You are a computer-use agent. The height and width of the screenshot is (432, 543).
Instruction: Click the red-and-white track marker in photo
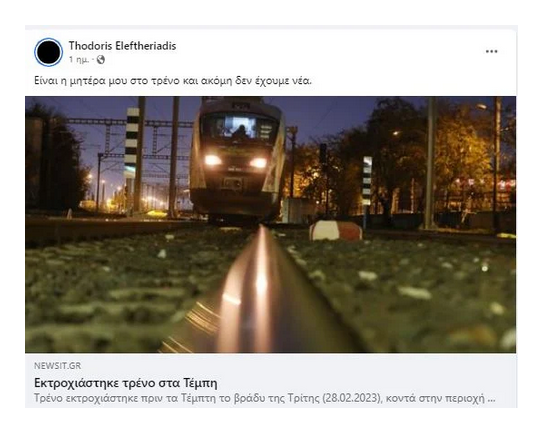click(335, 231)
